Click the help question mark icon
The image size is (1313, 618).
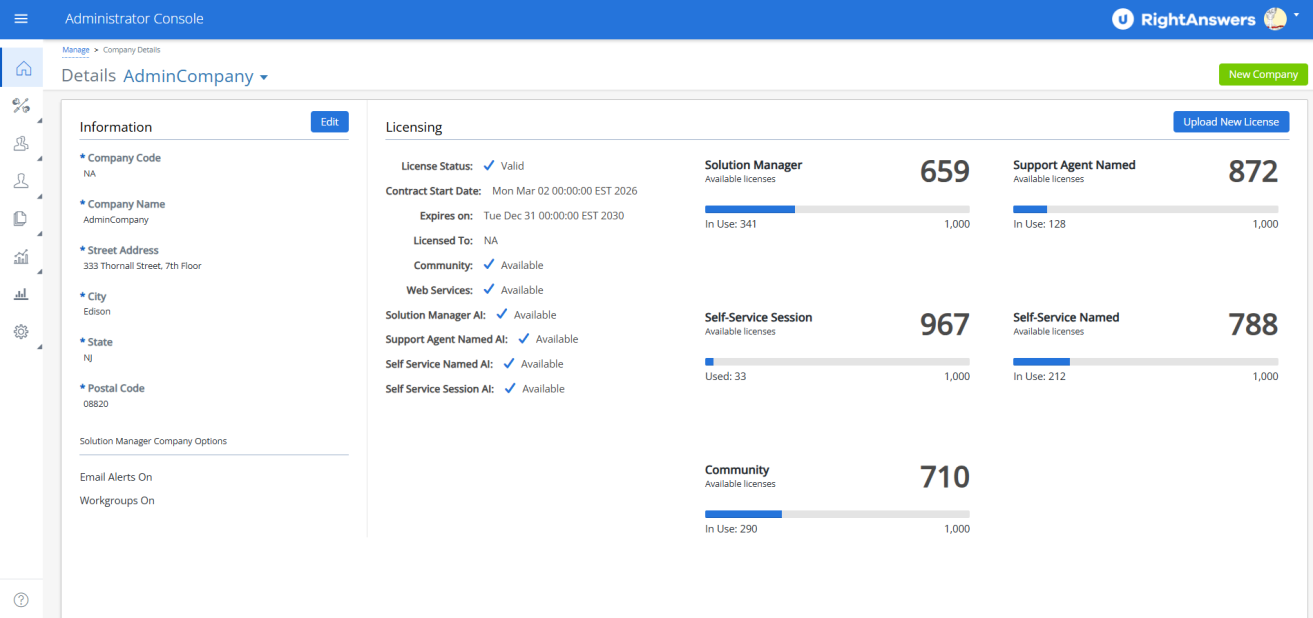point(21,600)
